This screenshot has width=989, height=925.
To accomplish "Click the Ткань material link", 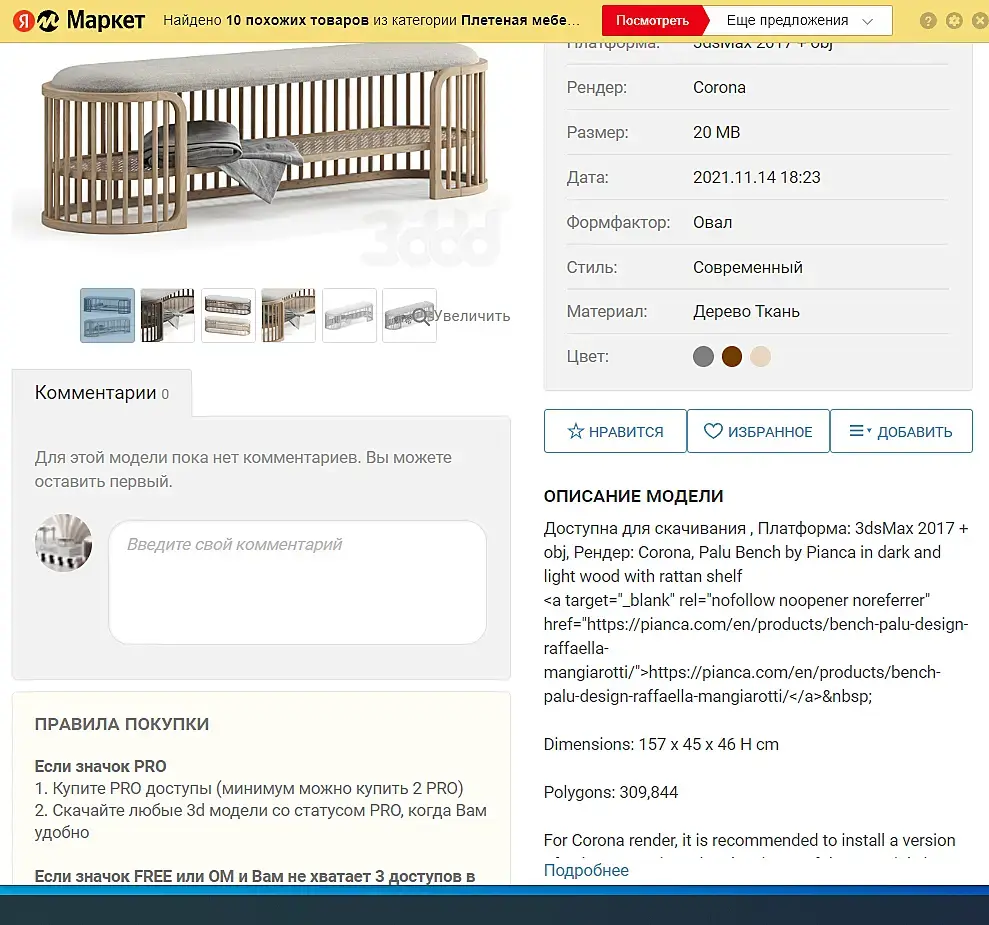I will coord(776,311).
